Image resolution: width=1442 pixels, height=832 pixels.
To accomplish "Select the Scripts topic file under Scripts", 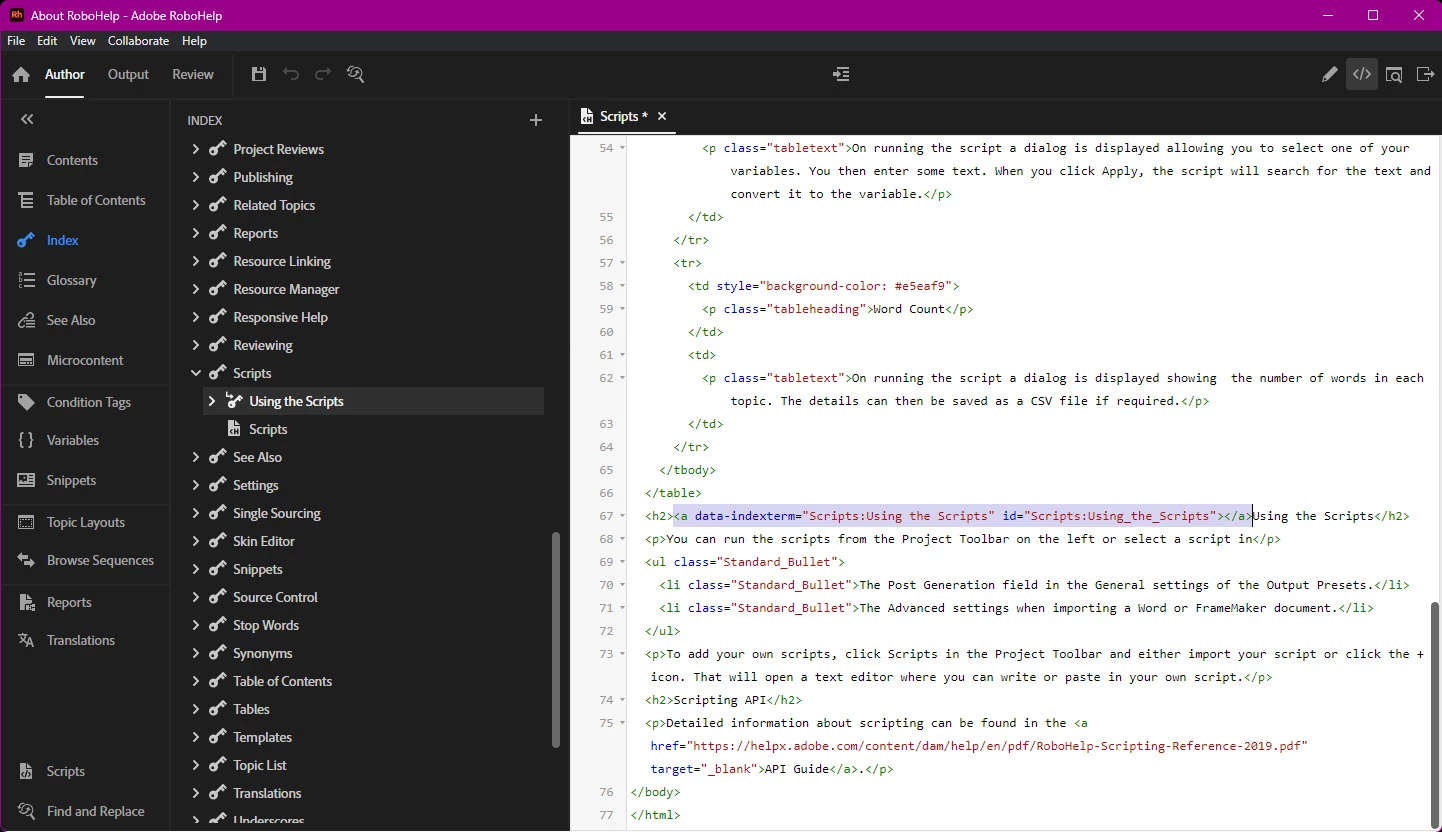I will (268, 429).
